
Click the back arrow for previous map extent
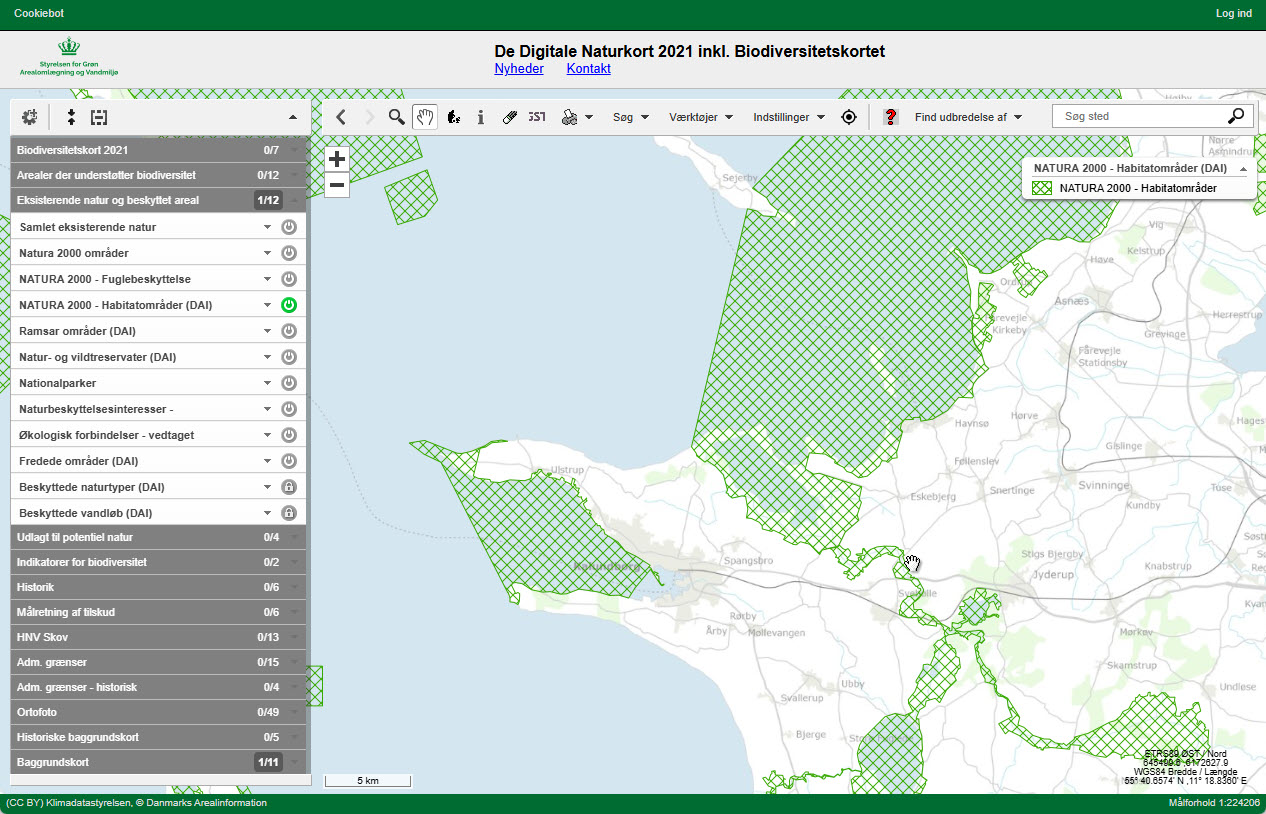coord(341,117)
